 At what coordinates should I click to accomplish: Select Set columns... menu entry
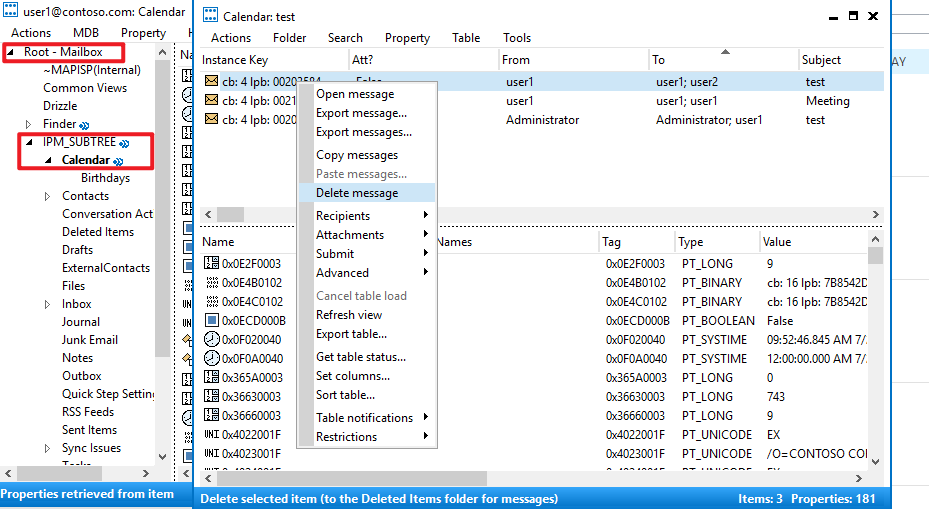[x=367, y=376]
